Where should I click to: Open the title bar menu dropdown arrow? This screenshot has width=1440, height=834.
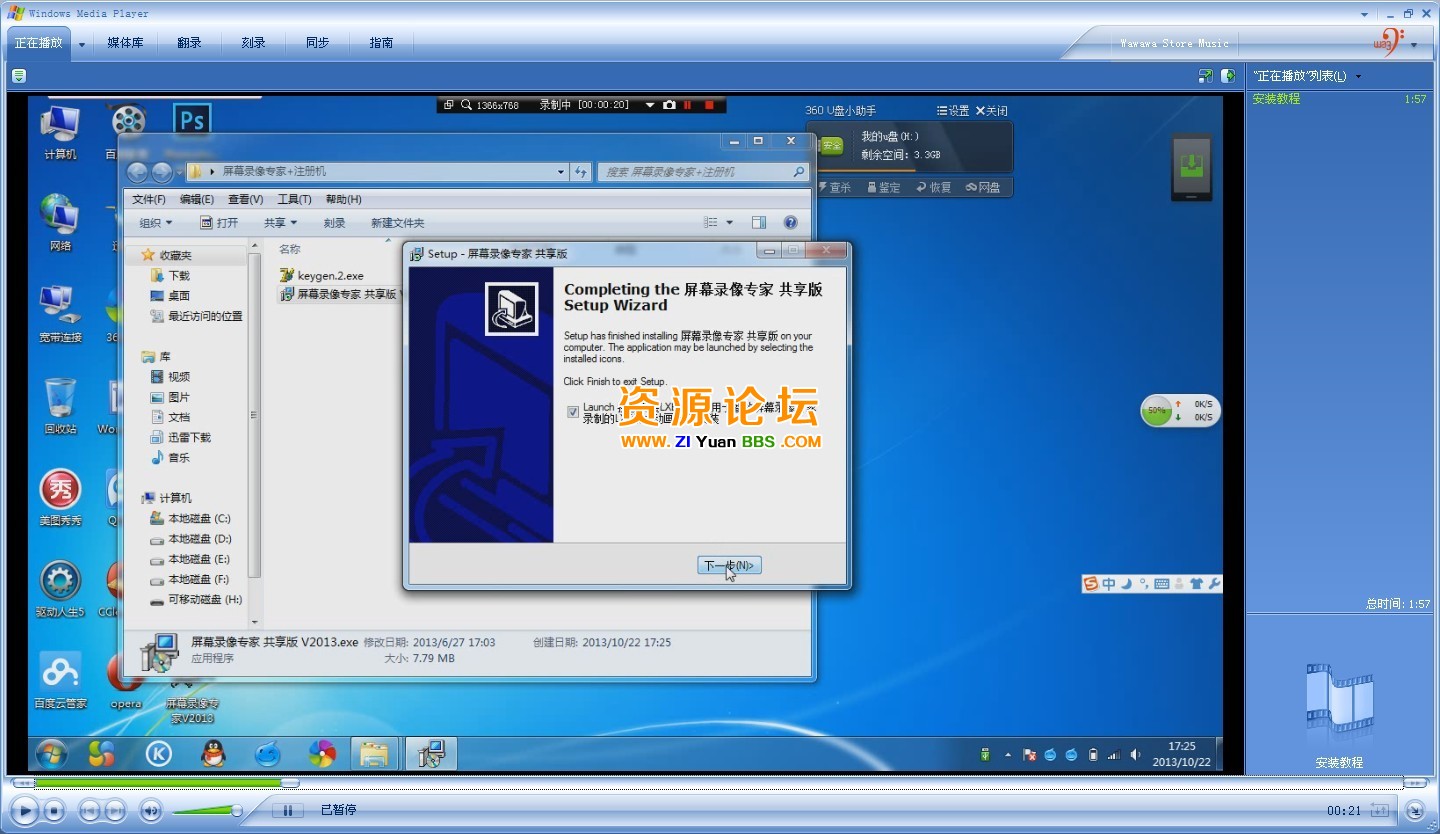1366,14
